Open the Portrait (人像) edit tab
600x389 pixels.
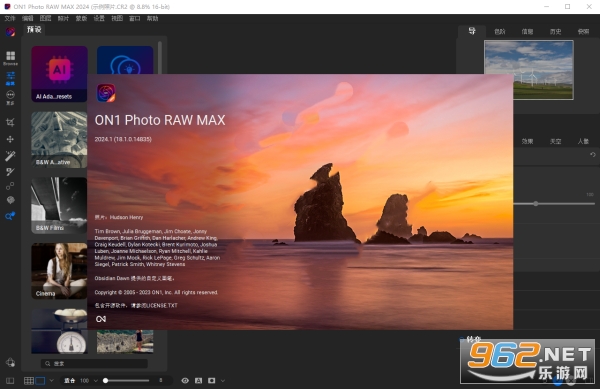[x=583, y=142]
